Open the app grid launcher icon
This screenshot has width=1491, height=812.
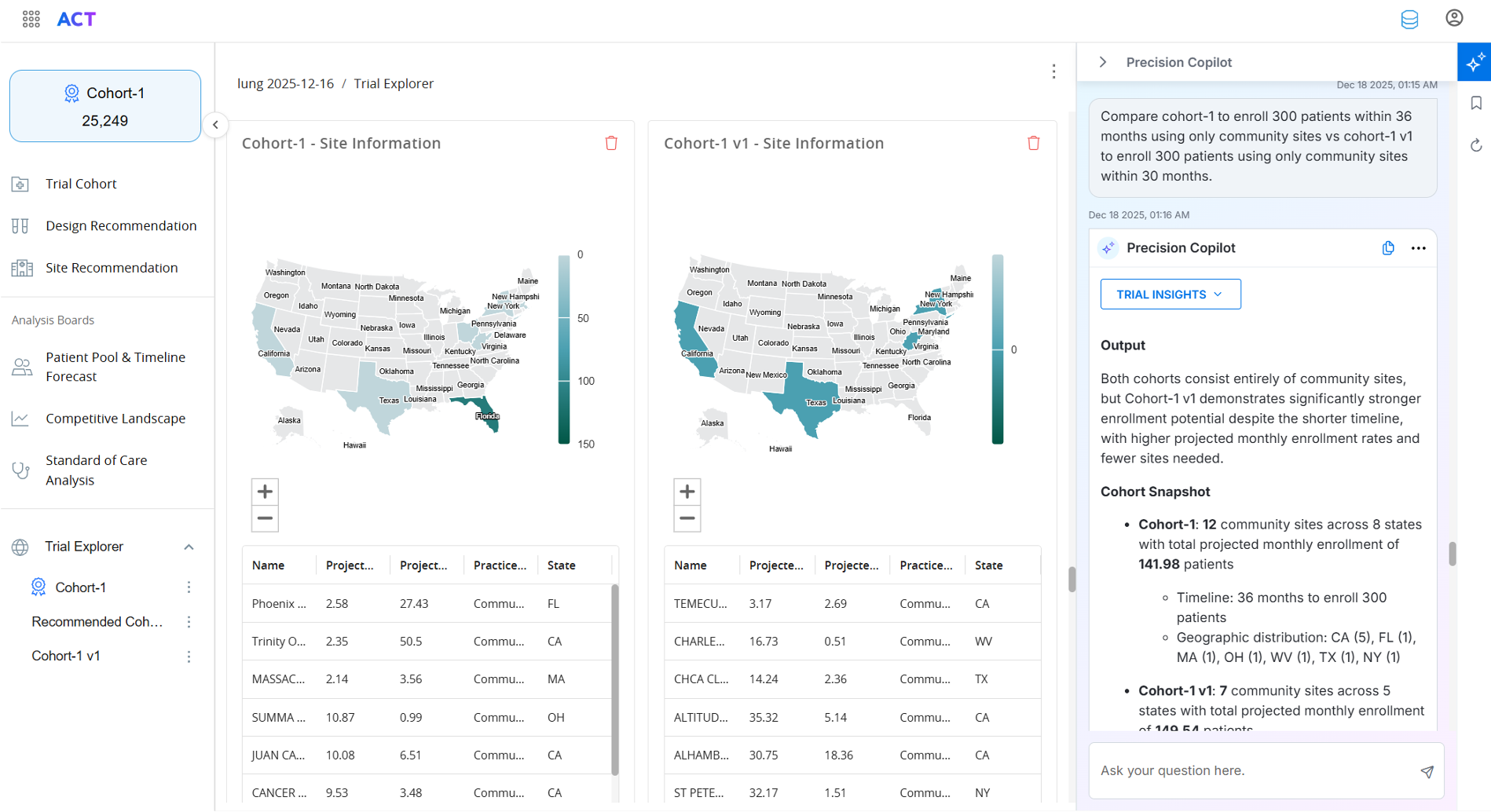[31, 18]
